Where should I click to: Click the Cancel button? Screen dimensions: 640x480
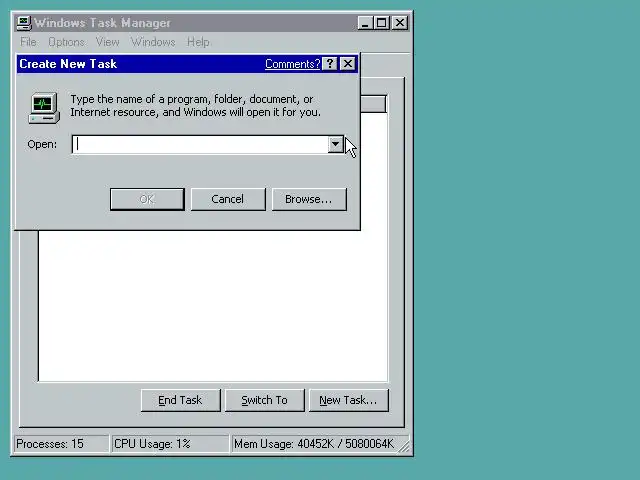tap(228, 199)
